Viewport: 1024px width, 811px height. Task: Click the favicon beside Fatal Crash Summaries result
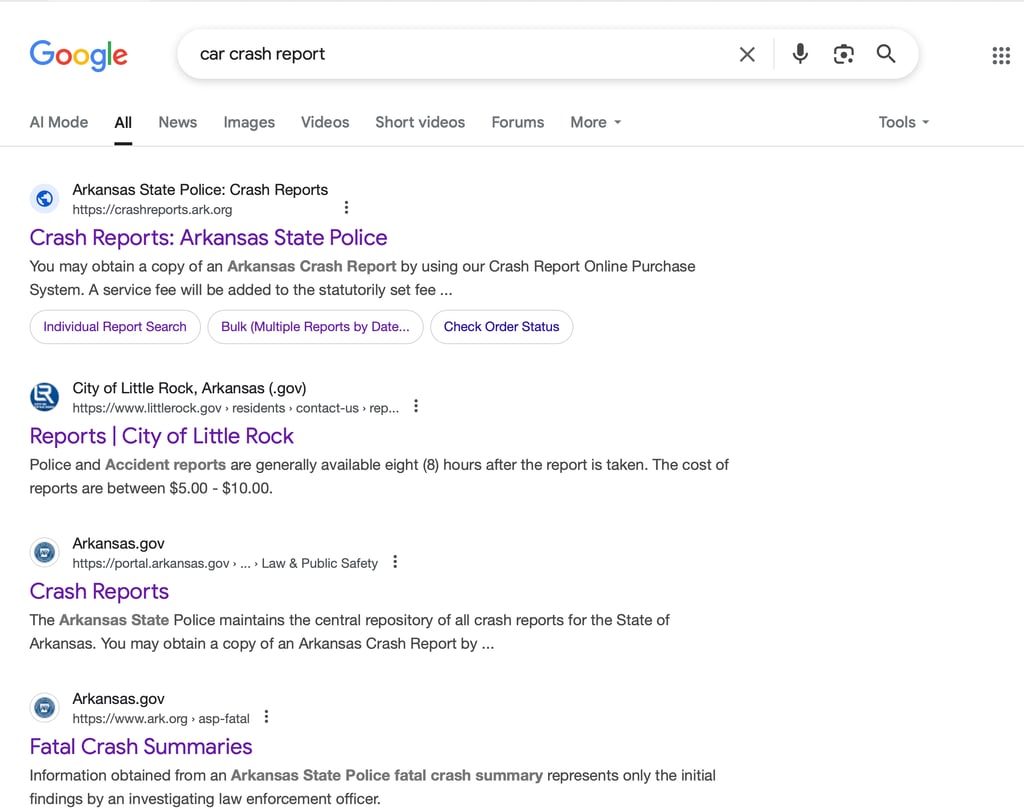point(44,708)
